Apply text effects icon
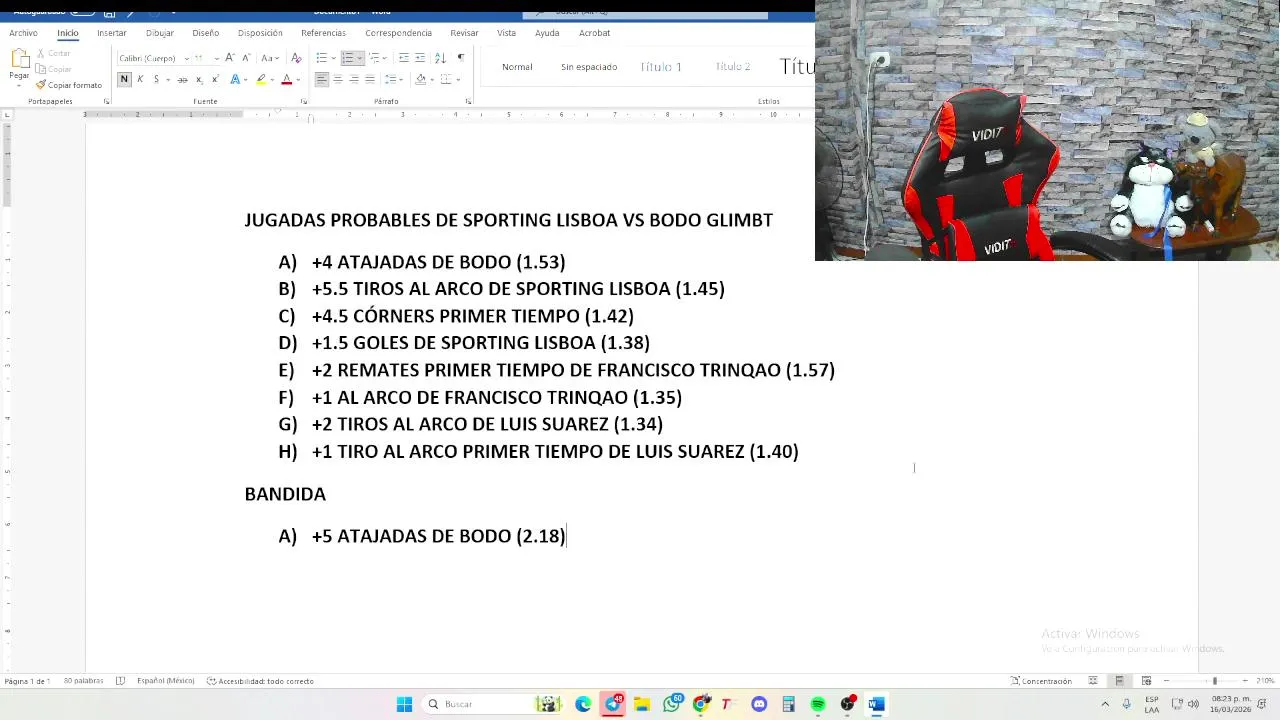This screenshot has height=720, width=1280. tap(235, 79)
